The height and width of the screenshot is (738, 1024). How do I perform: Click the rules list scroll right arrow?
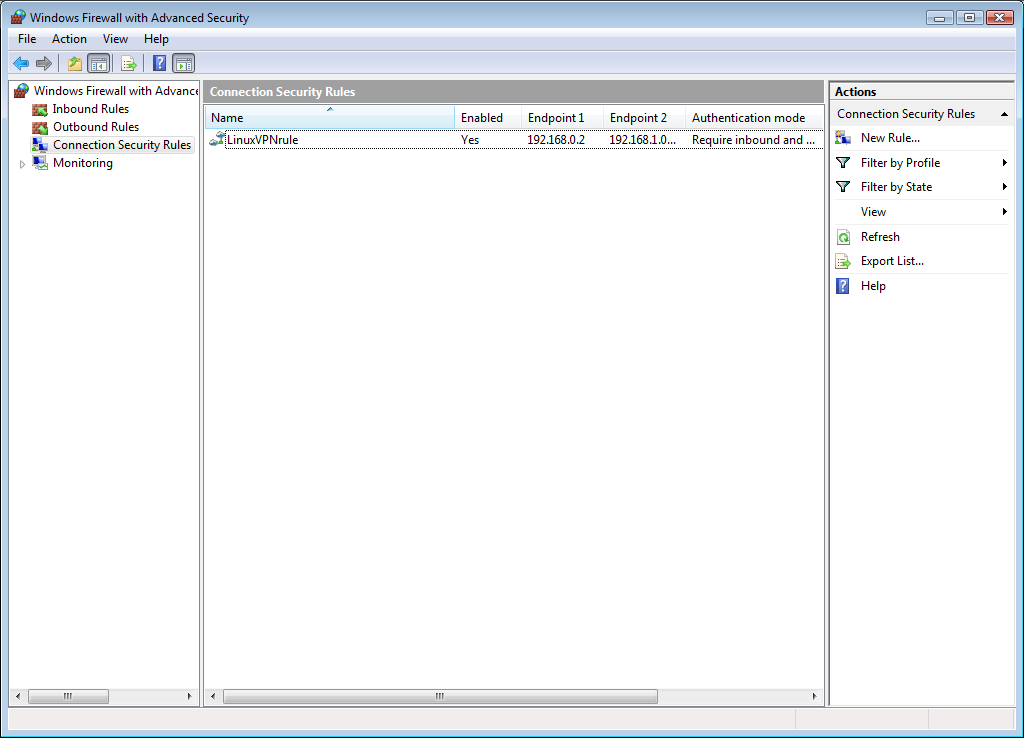(x=814, y=696)
